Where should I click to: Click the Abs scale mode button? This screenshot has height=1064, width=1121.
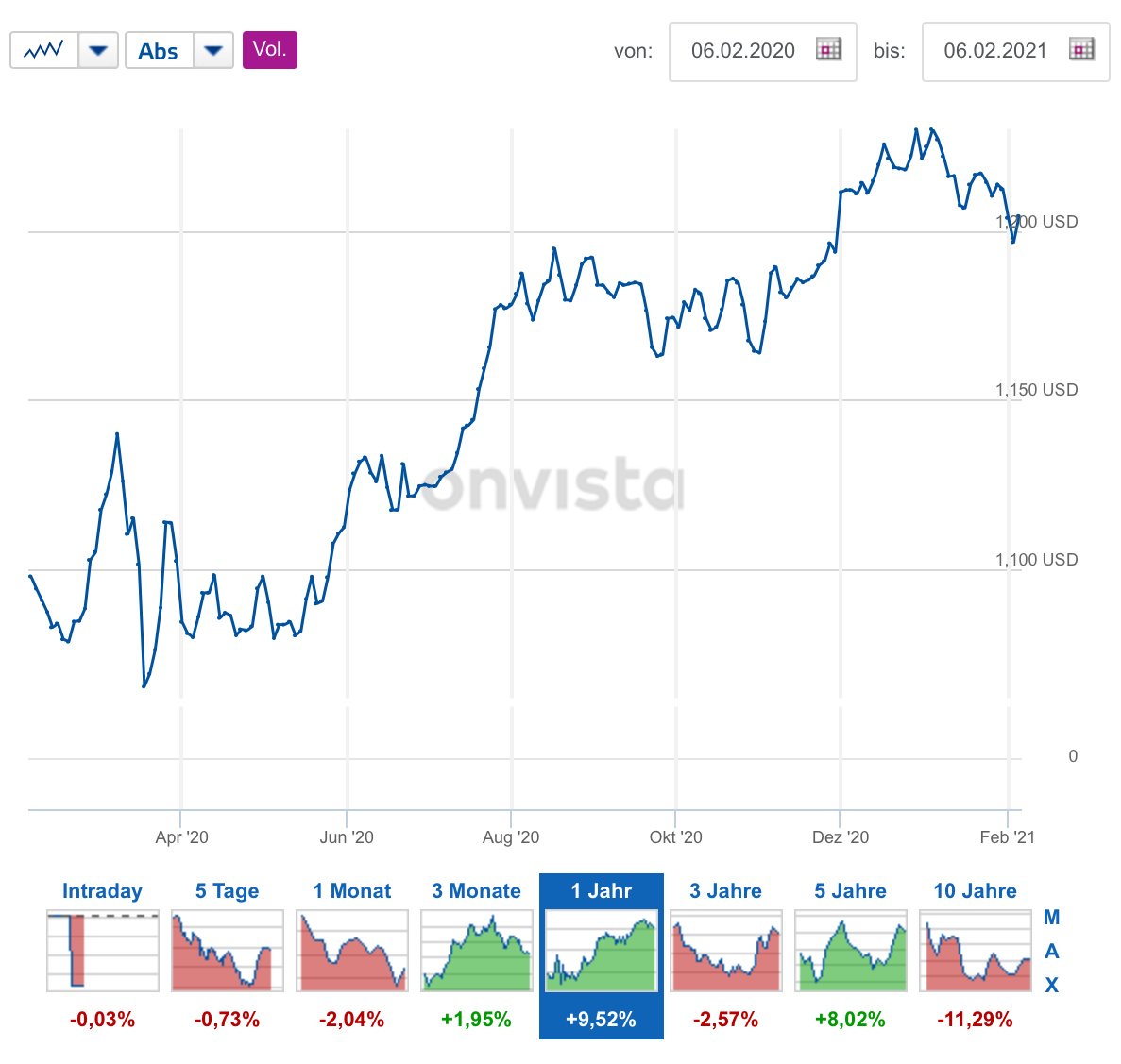(159, 51)
